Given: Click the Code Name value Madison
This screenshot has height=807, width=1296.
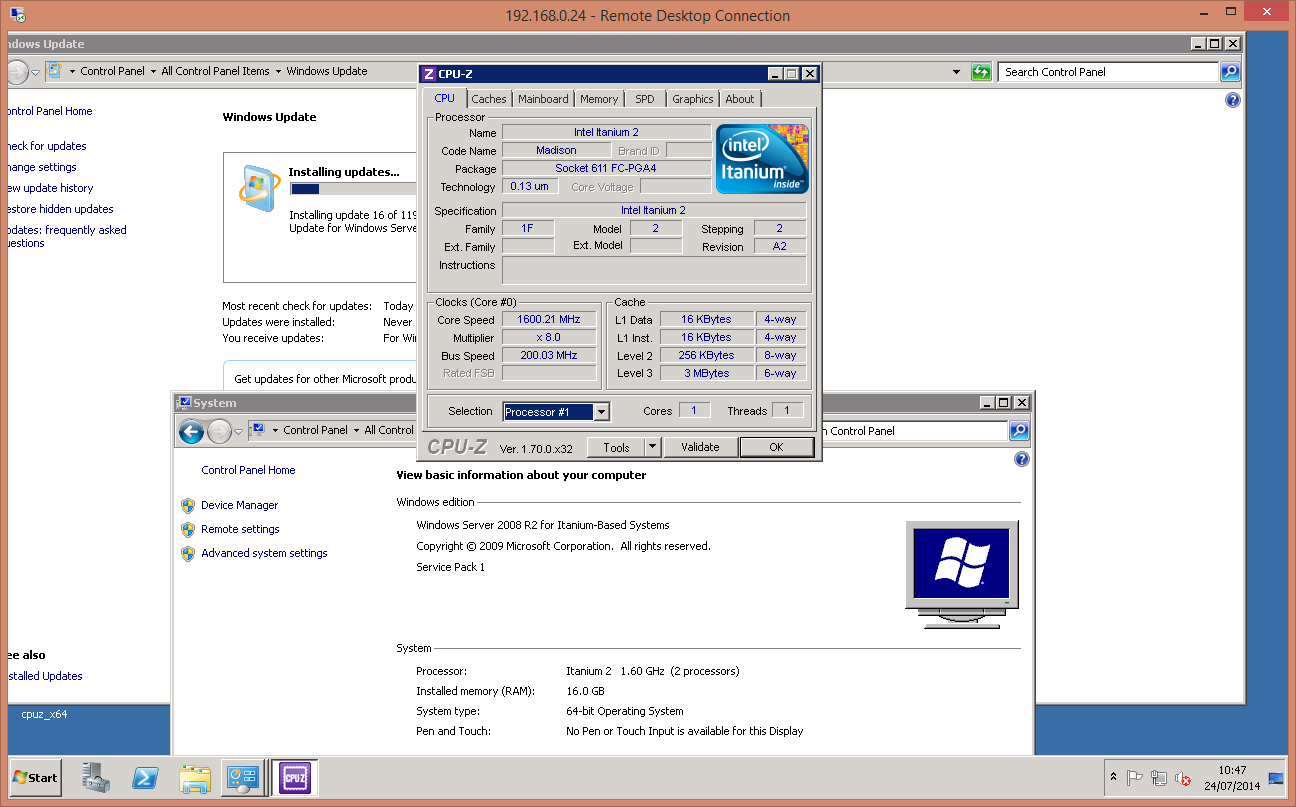Looking at the screenshot, I should coord(556,150).
